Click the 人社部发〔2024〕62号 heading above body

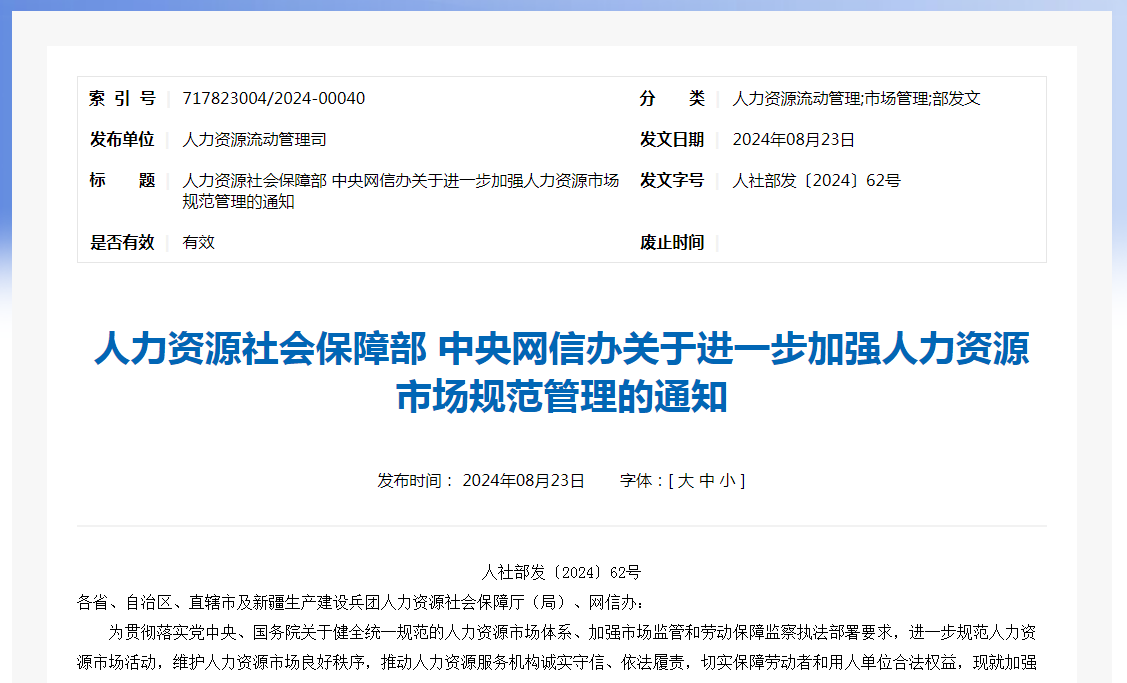563,571
